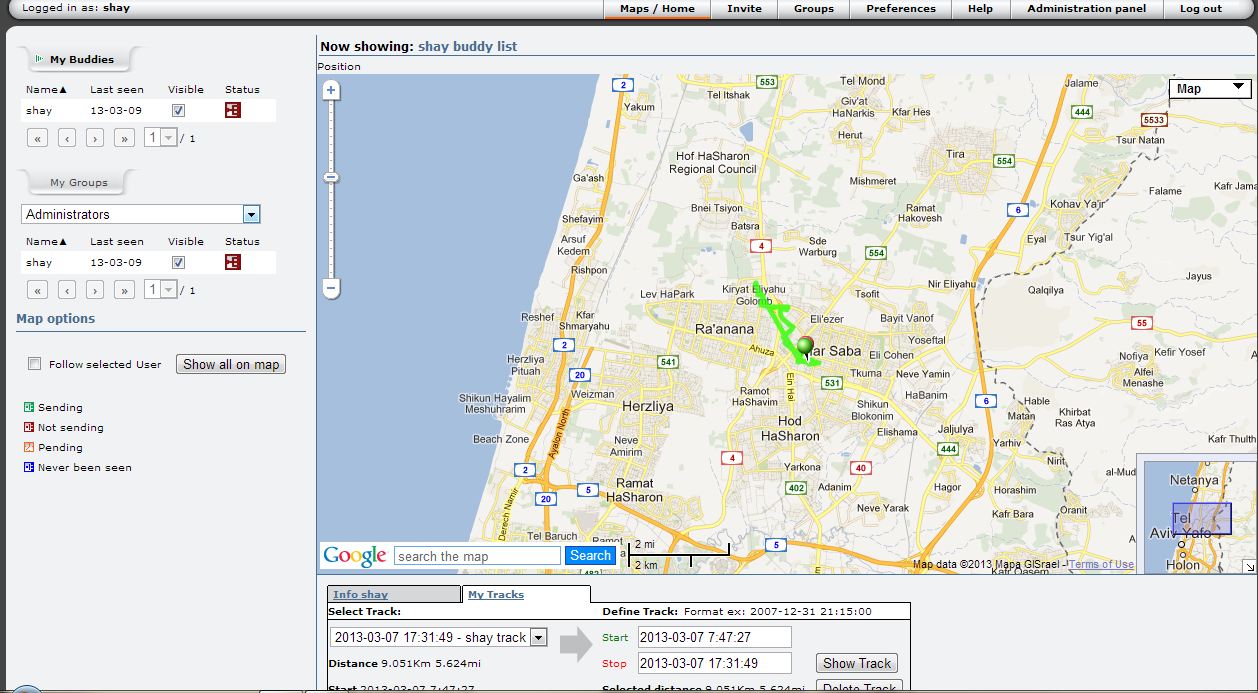Image resolution: width=1258 pixels, height=693 pixels.
Task: Enable Follow selected User checkbox
Action: pyautogui.click(x=35, y=364)
